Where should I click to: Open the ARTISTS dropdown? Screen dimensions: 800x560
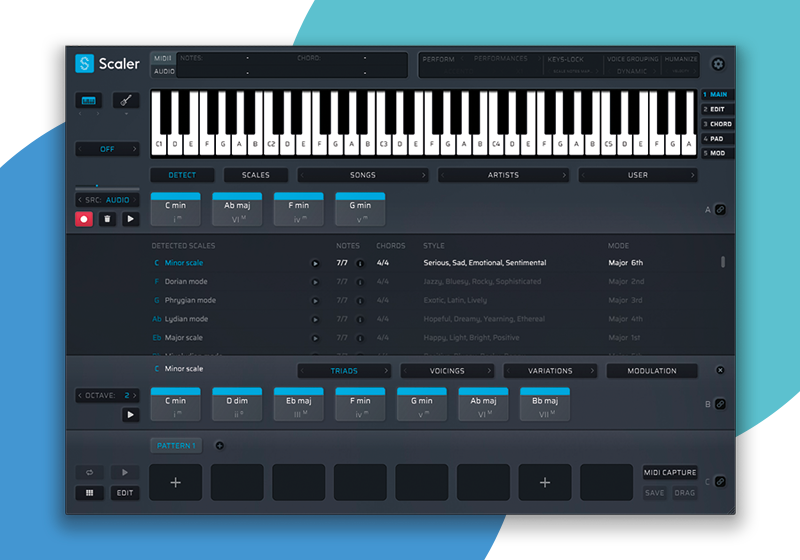pyautogui.click(x=503, y=175)
